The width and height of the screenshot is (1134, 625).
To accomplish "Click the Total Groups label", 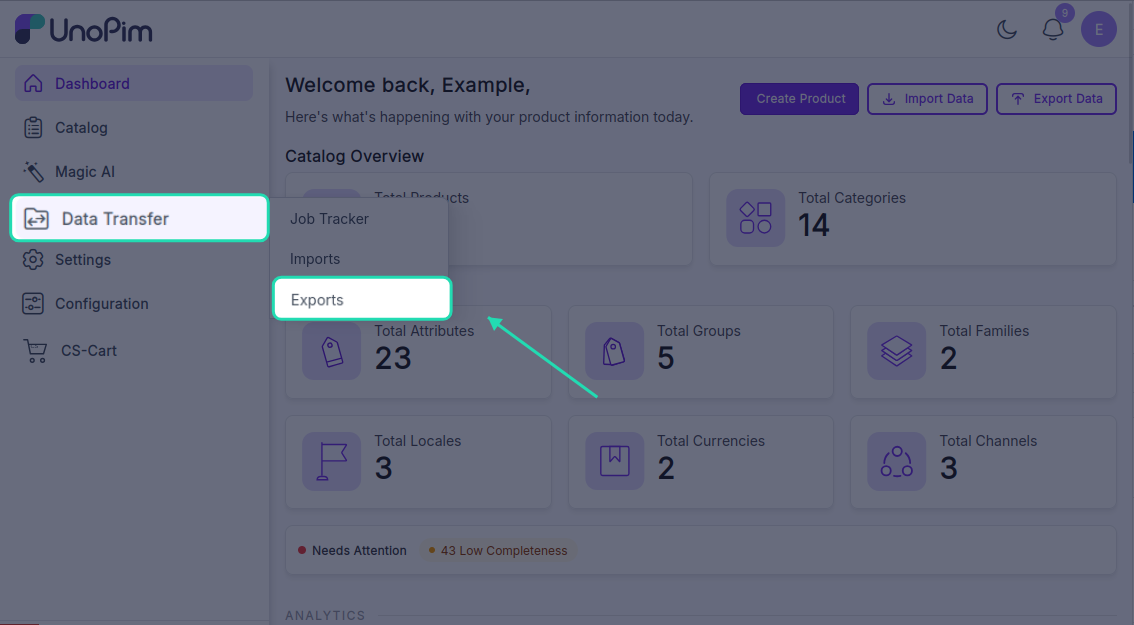I will pos(699,331).
